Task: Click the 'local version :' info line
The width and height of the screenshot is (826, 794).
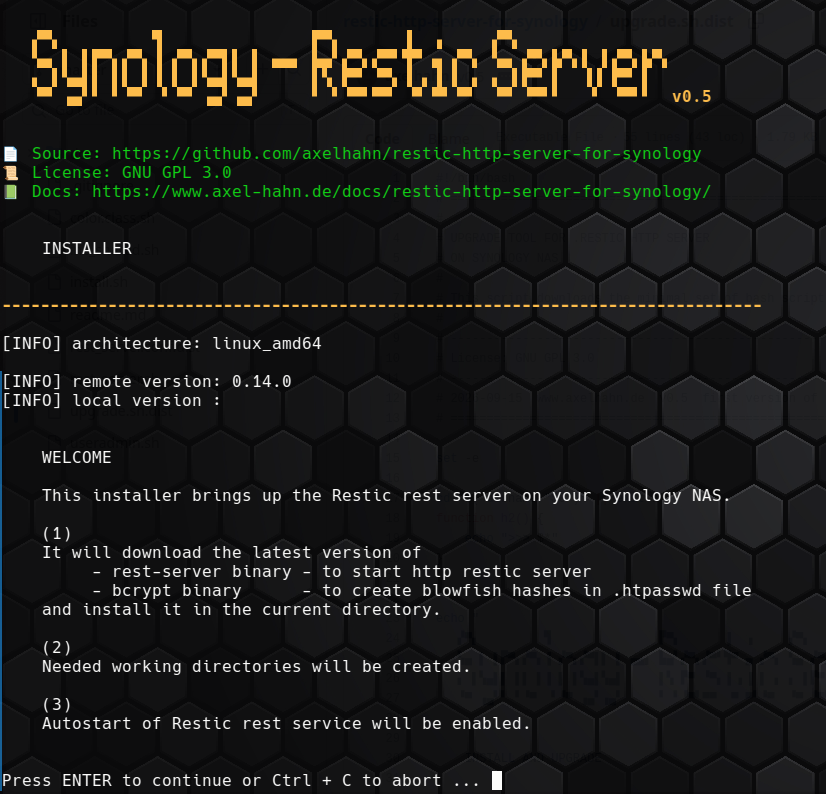Action: [x=111, y=400]
